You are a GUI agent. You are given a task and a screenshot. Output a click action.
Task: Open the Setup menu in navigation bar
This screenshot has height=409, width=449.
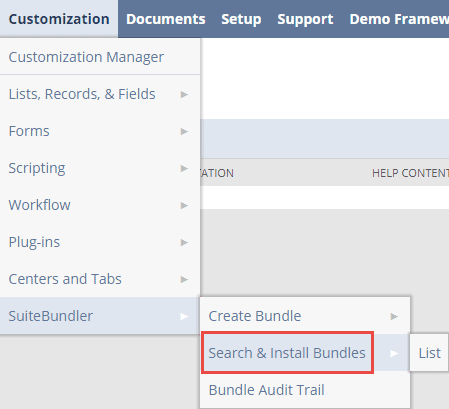[241, 19]
